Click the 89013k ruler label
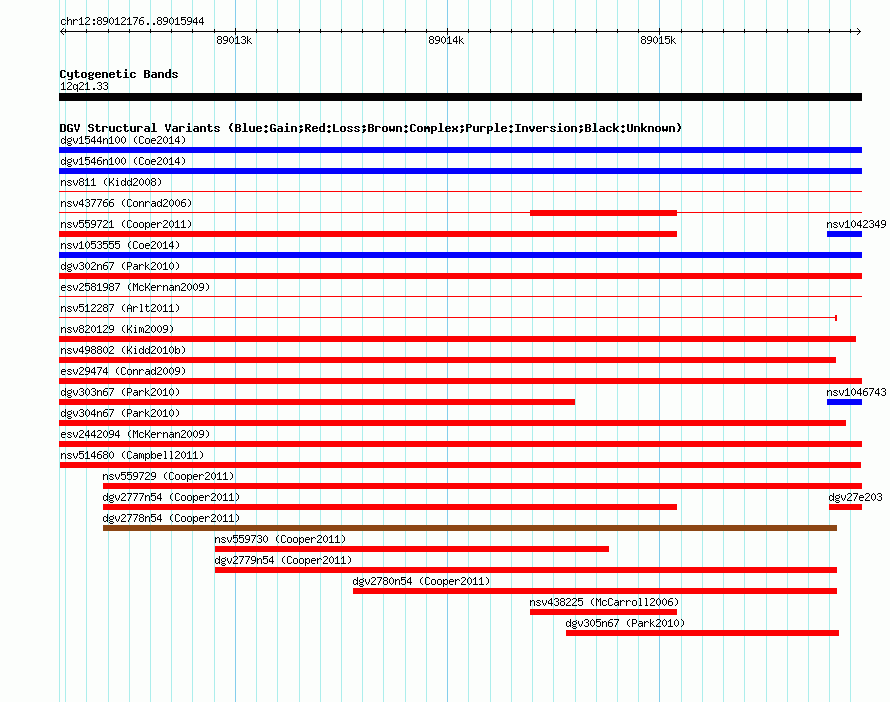 point(234,40)
